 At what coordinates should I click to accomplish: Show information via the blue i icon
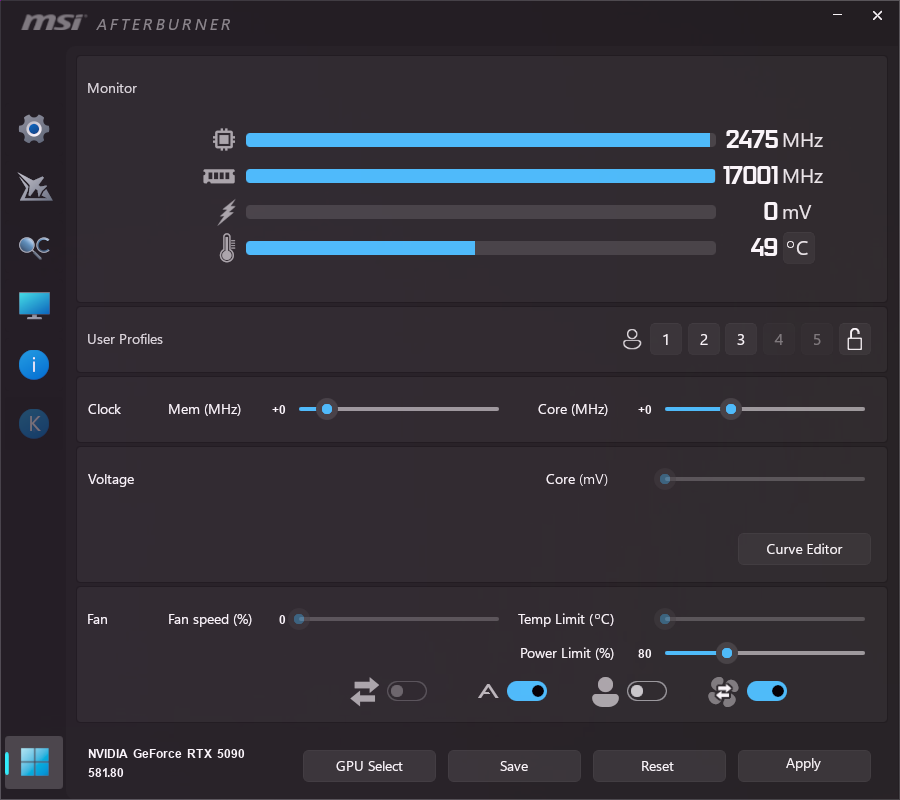34,365
